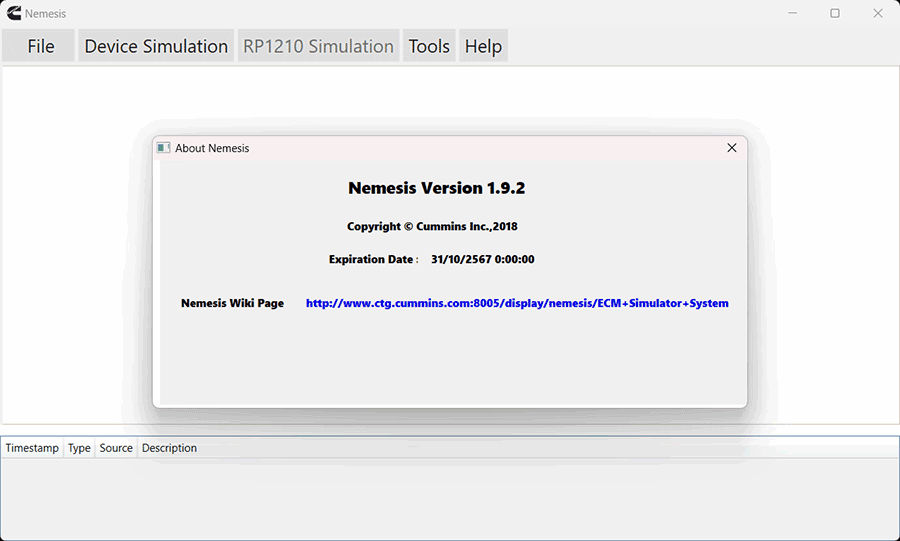
Task: Open the Device Simulation menu
Action: point(156,46)
